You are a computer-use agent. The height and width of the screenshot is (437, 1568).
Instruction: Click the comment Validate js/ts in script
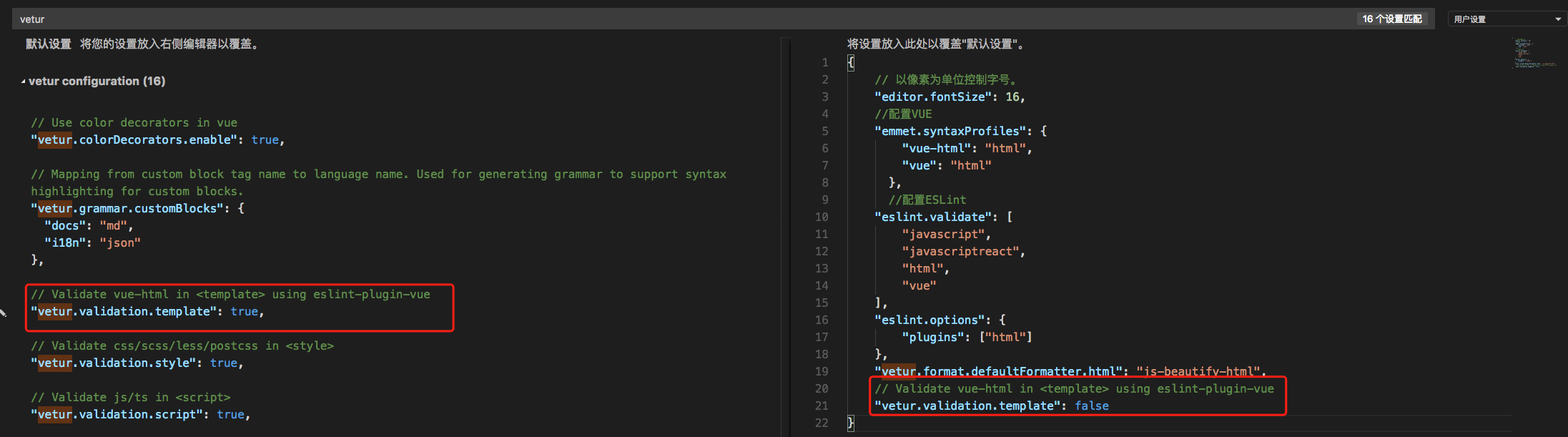pos(131,398)
